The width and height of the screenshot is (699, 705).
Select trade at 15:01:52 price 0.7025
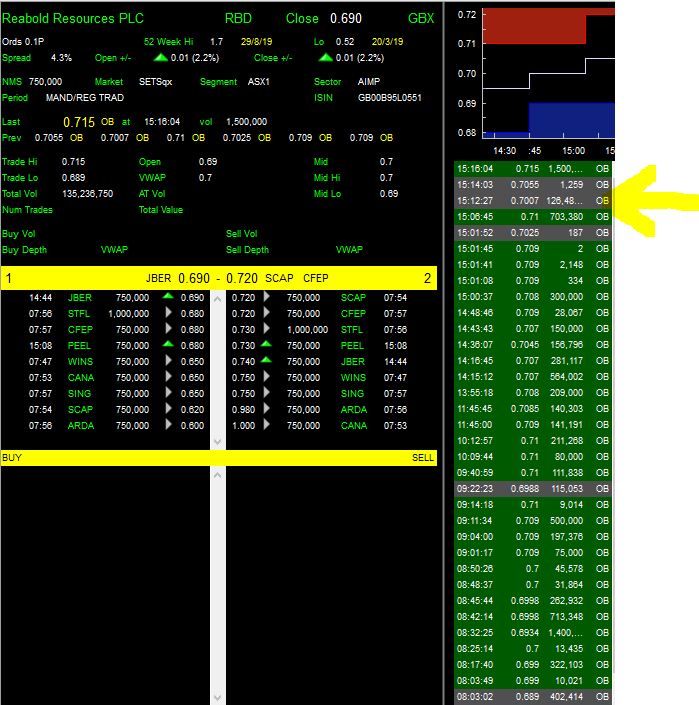click(533, 233)
